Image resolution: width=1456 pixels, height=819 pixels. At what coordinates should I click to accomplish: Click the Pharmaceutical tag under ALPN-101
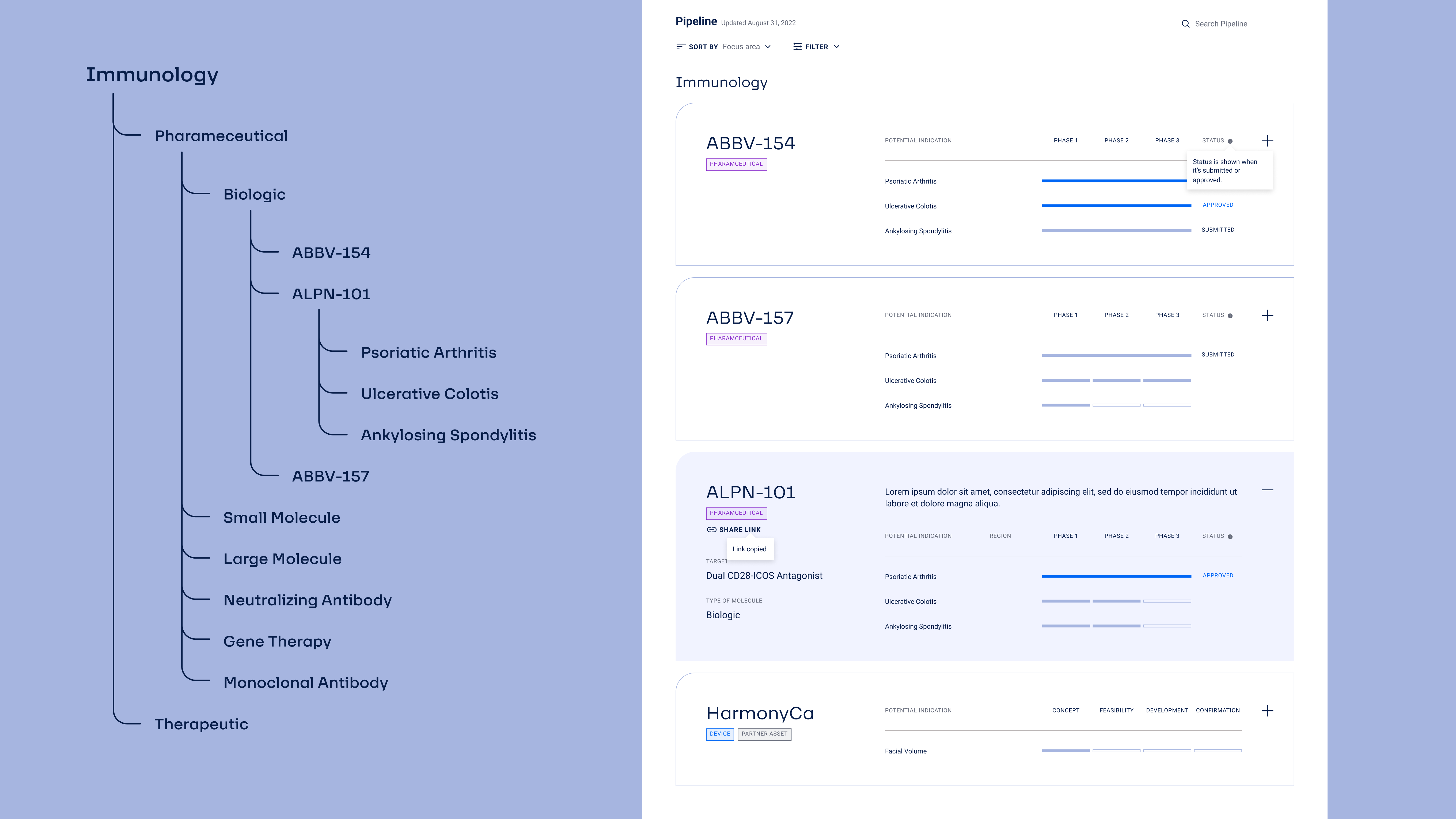coord(736,514)
